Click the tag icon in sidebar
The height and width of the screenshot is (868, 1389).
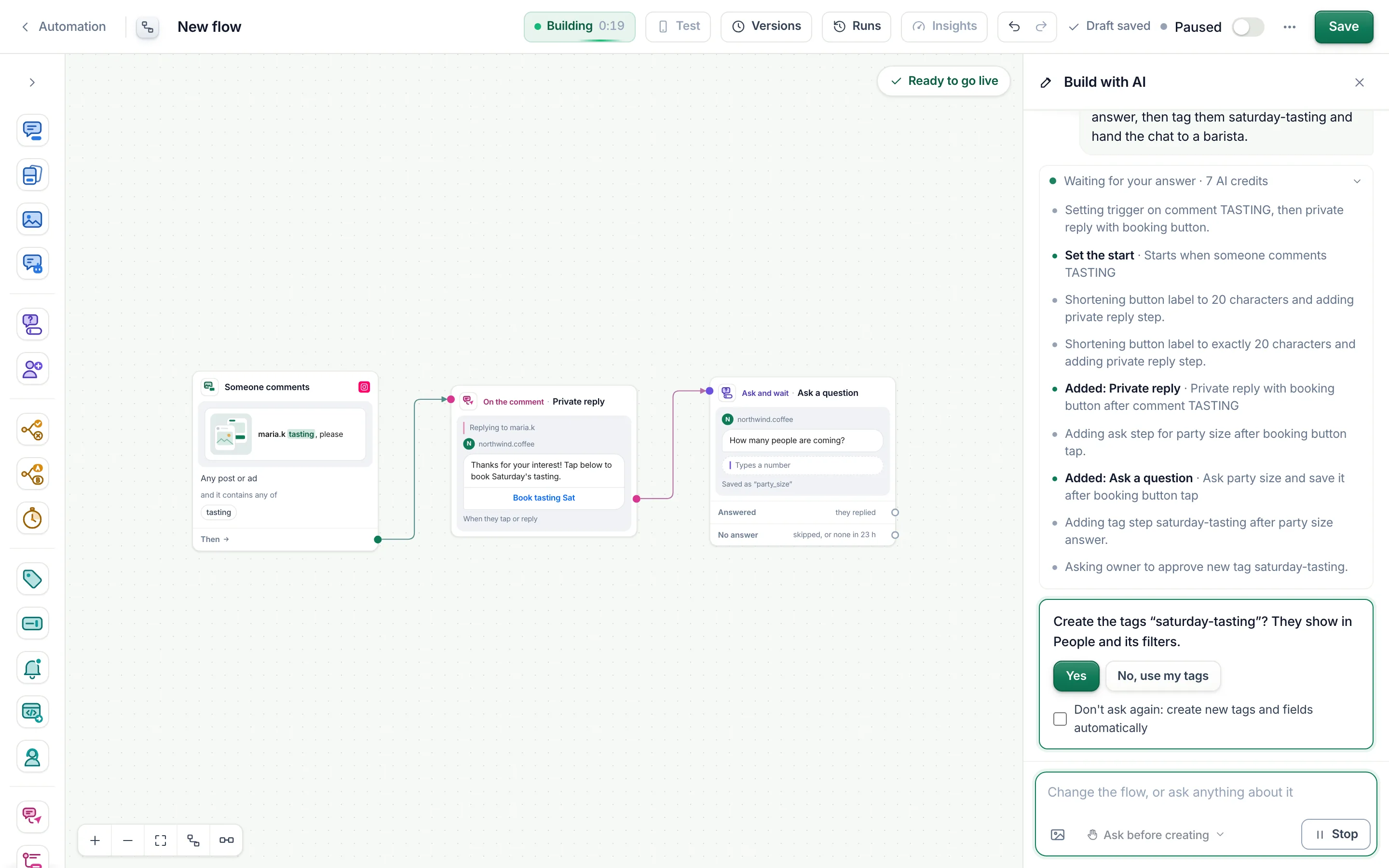click(32, 579)
